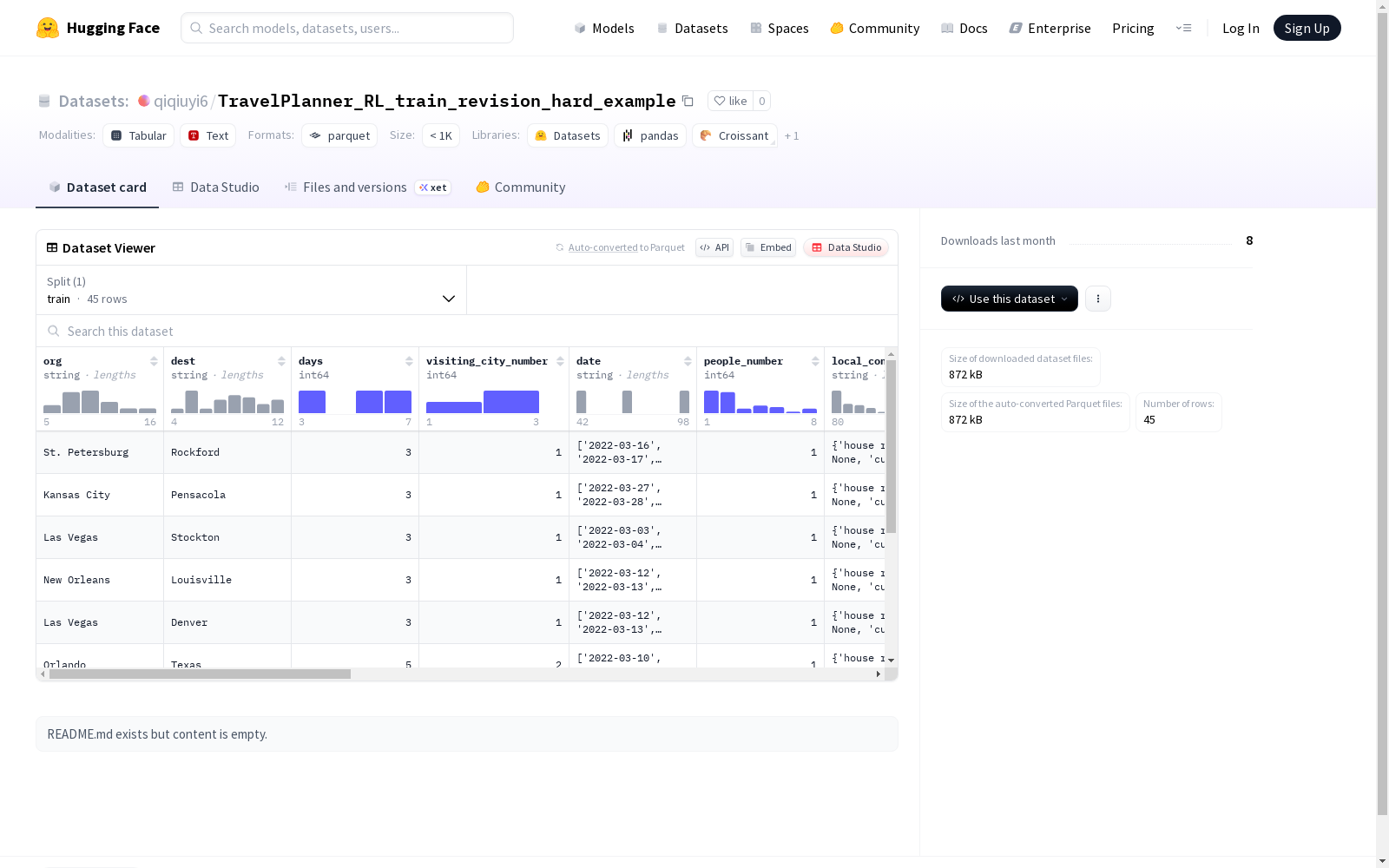The height and width of the screenshot is (868, 1389).
Task: Select the parquet format tag
Action: point(339,135)
